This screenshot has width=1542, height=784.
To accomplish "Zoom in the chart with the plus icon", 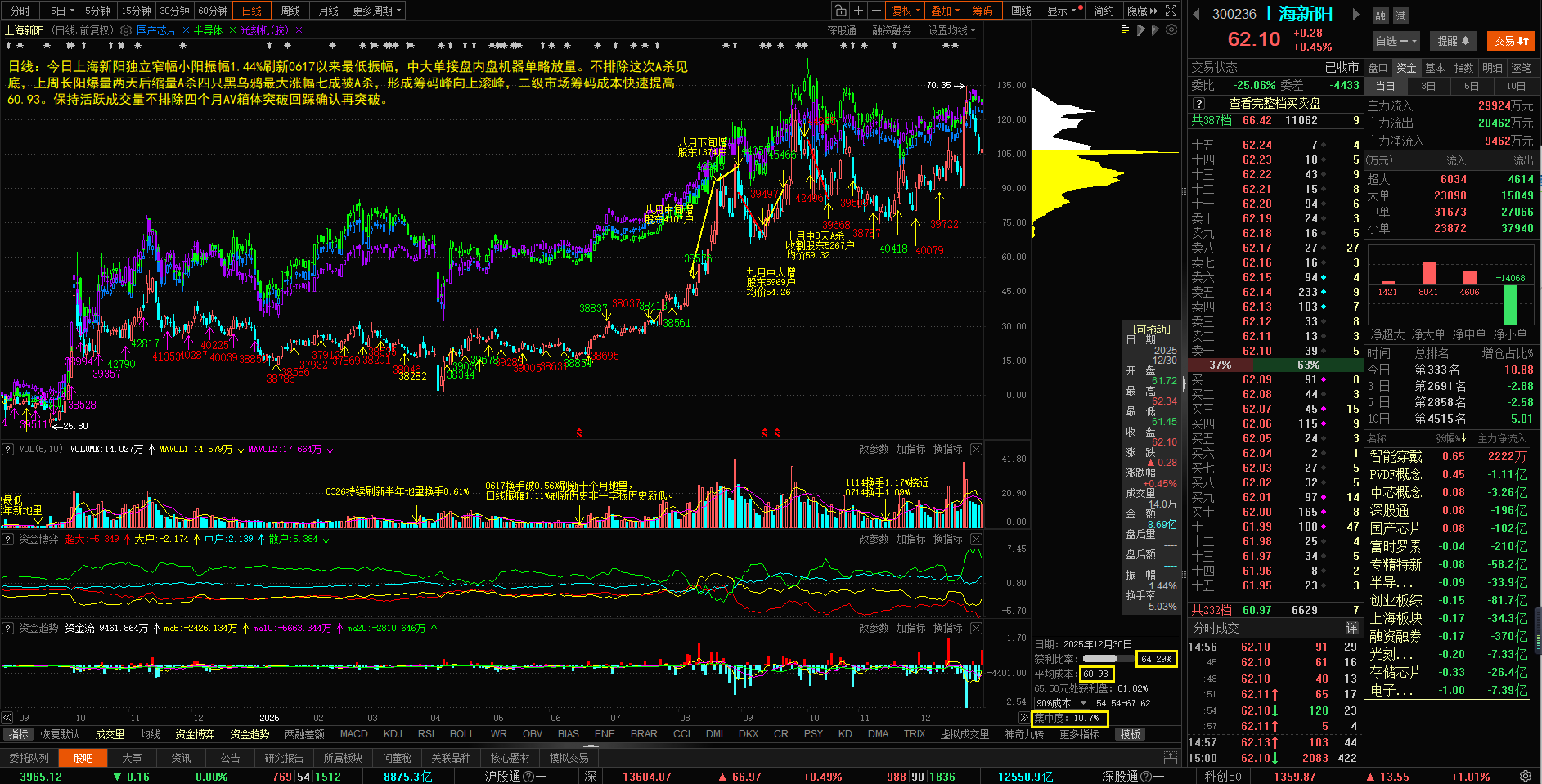I will tap(858, 11).
